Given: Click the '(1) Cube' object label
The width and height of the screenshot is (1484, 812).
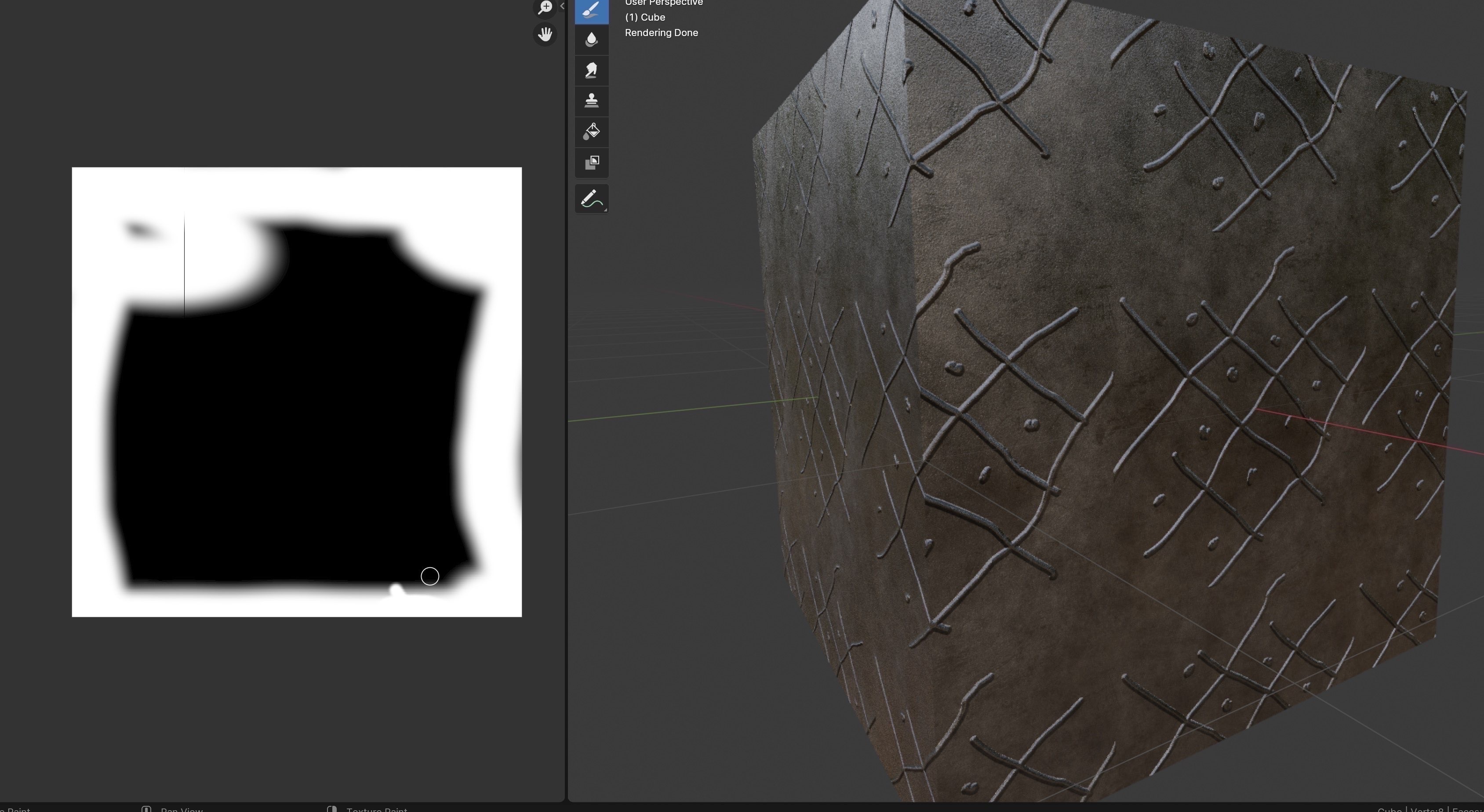Looking at the screenshot, I should (x=645, y=17).
